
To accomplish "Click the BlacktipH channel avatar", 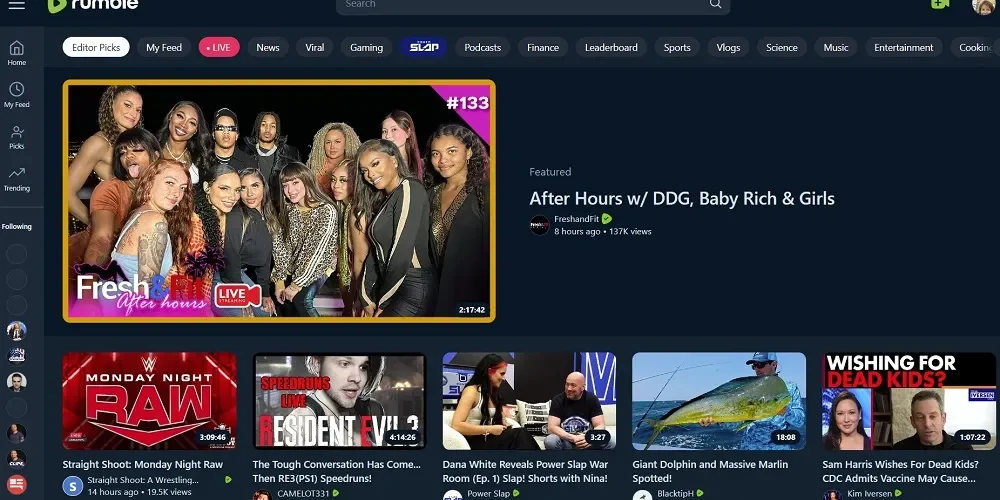I will (x=642, y=496).
